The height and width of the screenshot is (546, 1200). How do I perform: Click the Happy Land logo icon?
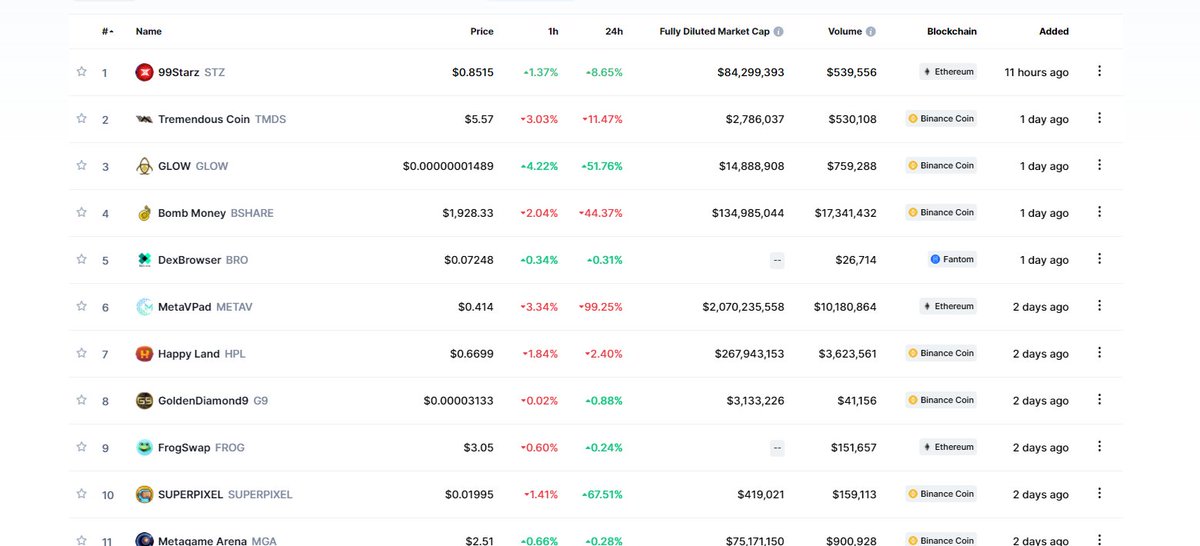(x=144, y=354)
